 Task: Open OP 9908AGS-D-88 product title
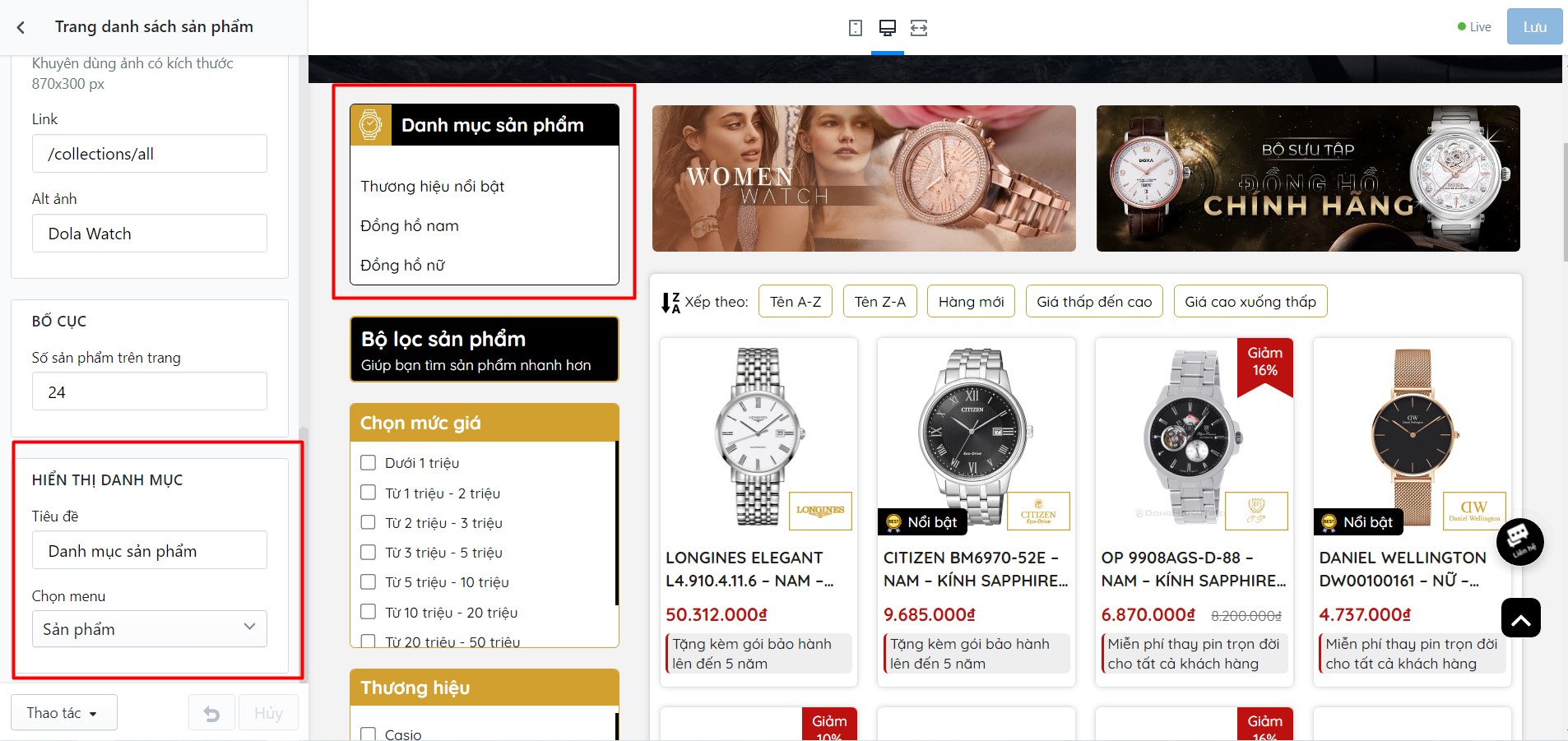pyautogui.click(x=1194, y=569)
